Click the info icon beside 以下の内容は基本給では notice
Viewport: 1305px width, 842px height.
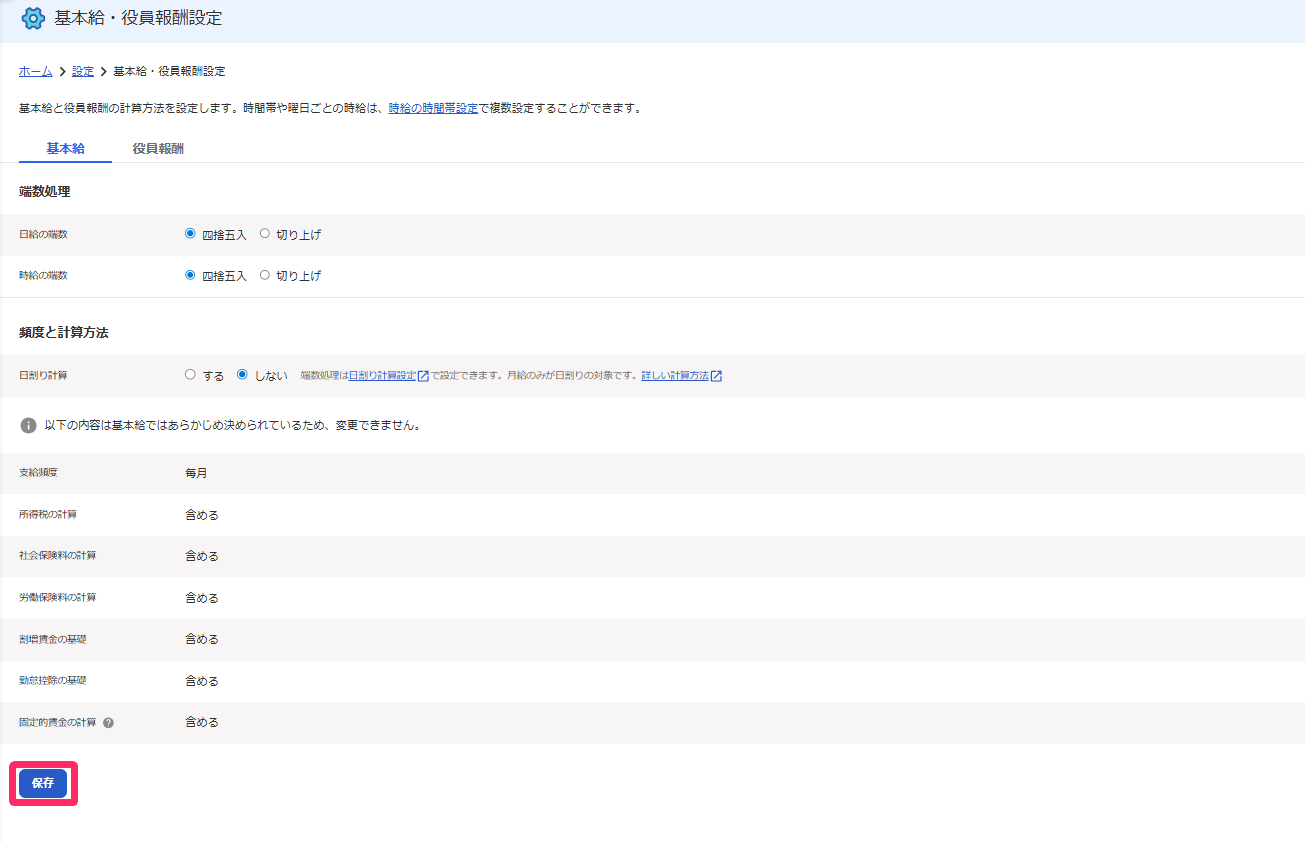click(28, 425)
